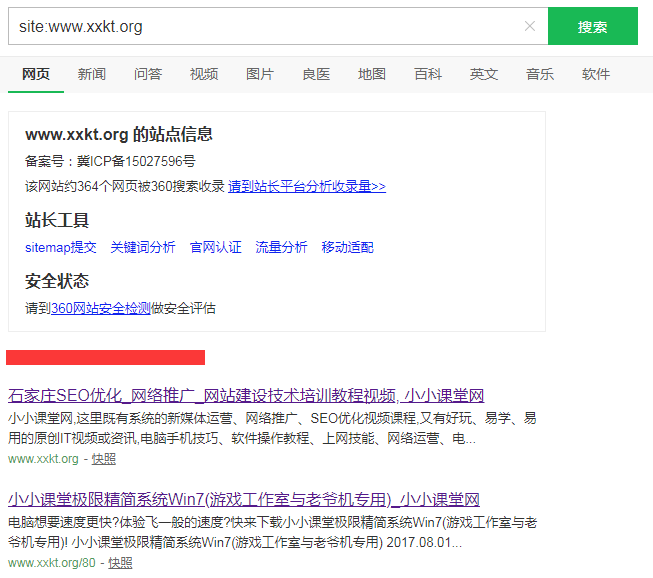
Task: Open the 流量分析 link
Action: [x=281, y=247]
